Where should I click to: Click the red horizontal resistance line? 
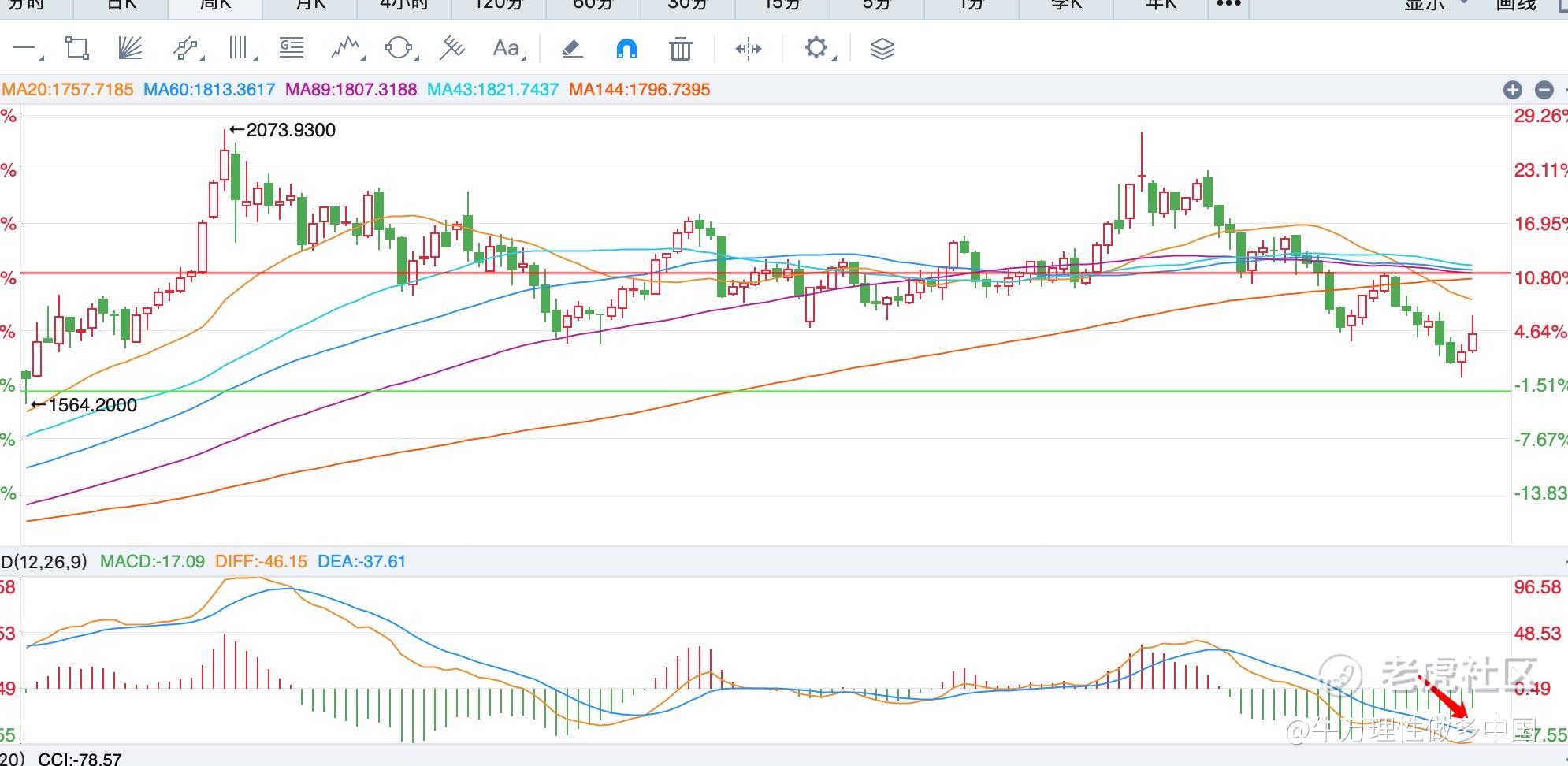click(x=764, y=273)
